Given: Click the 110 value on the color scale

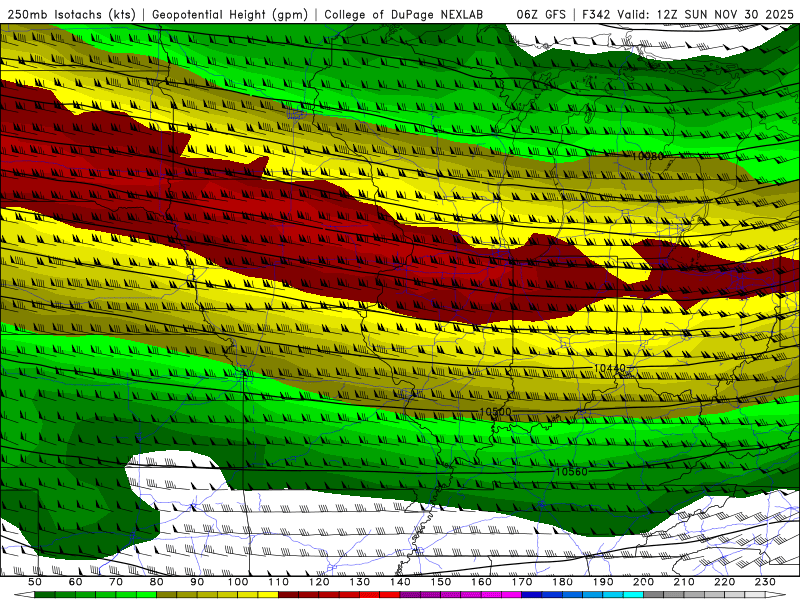Looking at the screenshot, I should (x=279, y=582).
